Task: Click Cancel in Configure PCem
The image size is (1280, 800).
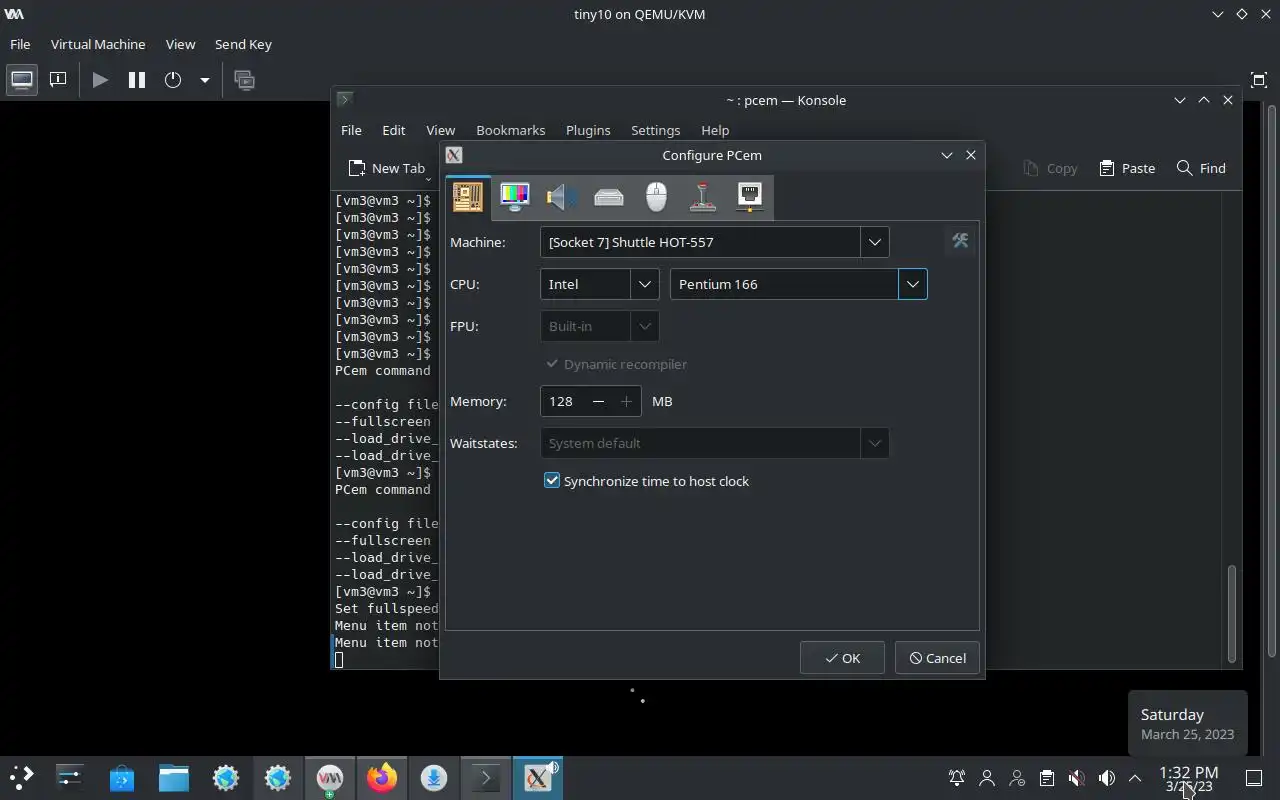Action: click(937, 658)
